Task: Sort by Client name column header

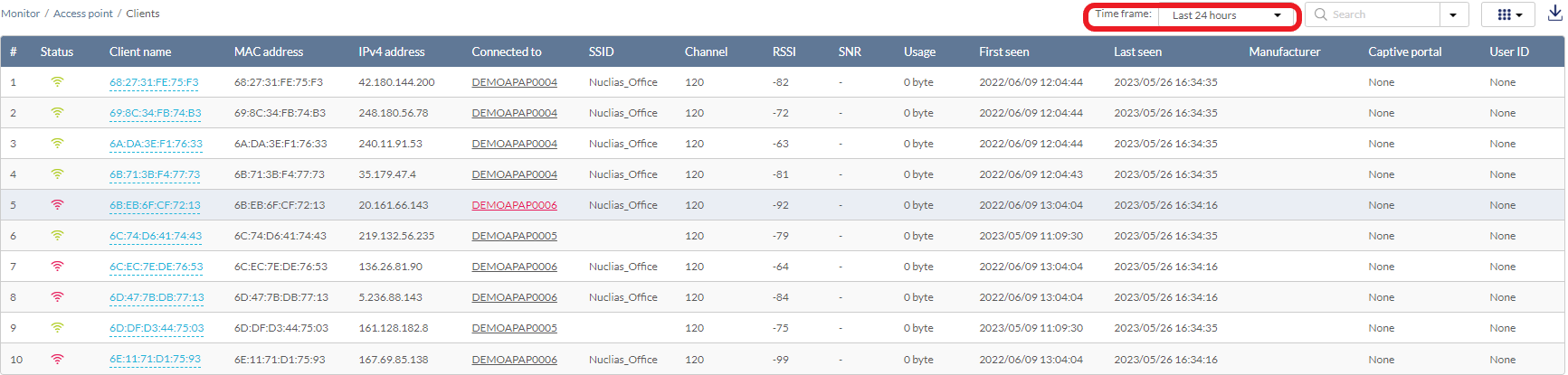Action: tap(140, 52)
